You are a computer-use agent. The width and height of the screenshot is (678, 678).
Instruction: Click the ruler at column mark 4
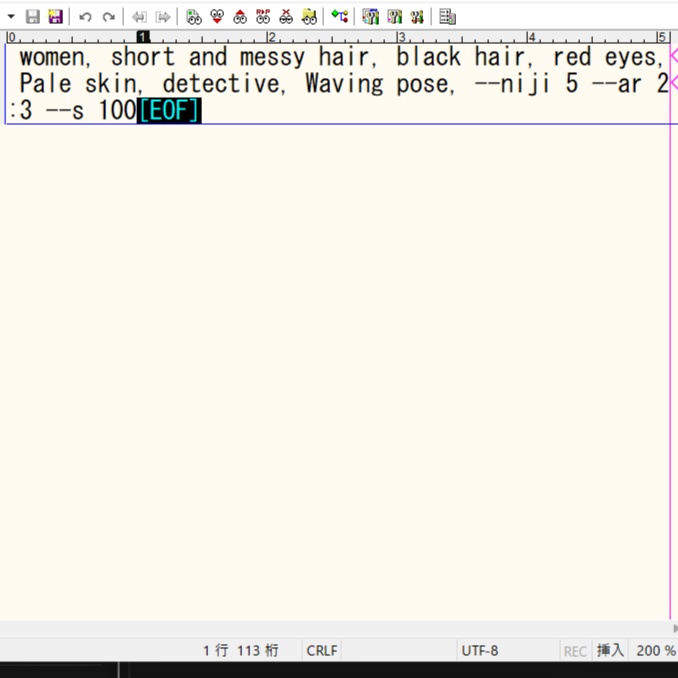pos(531,37)
